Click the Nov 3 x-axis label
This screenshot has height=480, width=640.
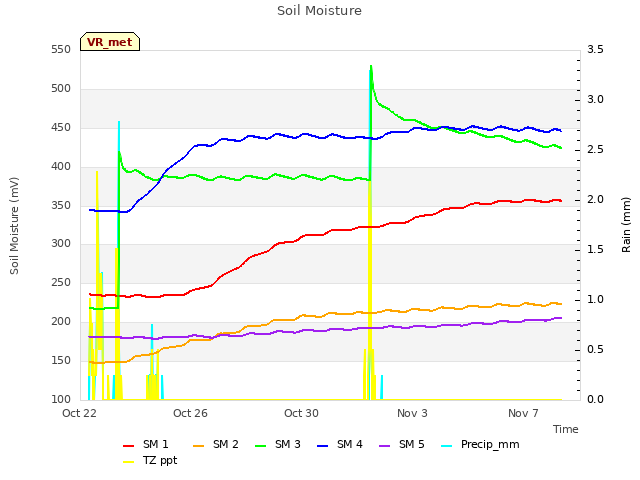(412, 413)
